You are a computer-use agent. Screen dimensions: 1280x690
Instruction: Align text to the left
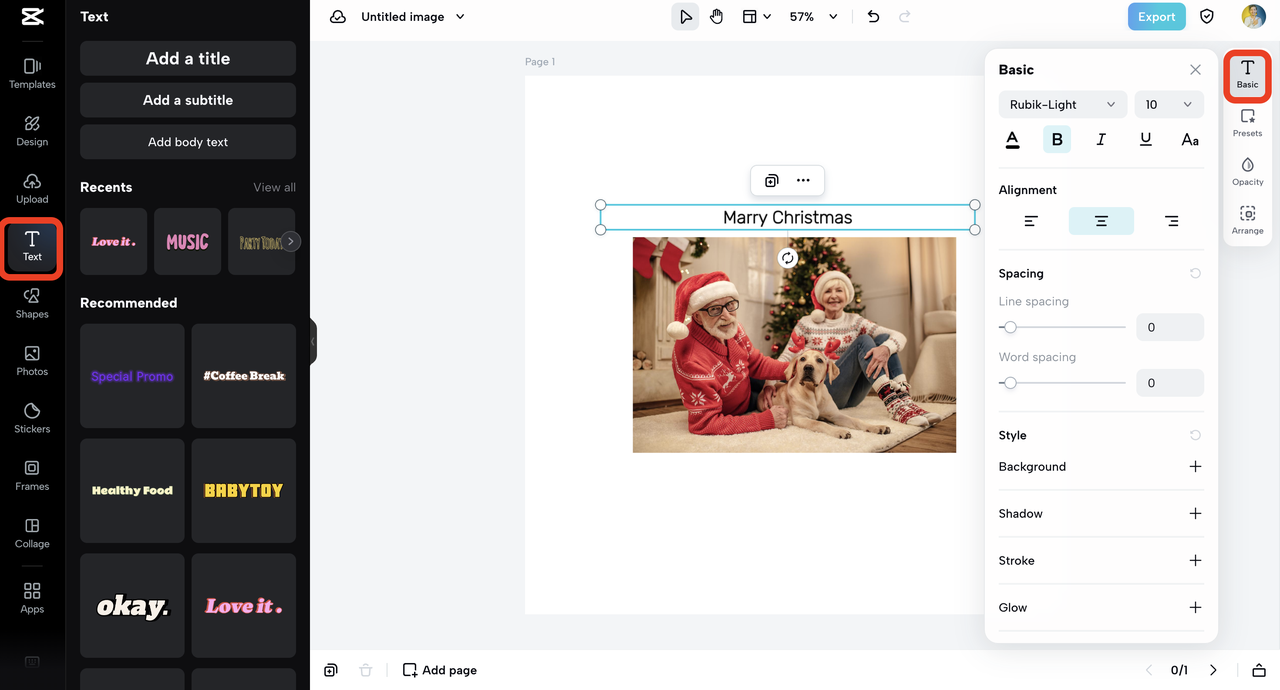click(x=1031, y=221)
